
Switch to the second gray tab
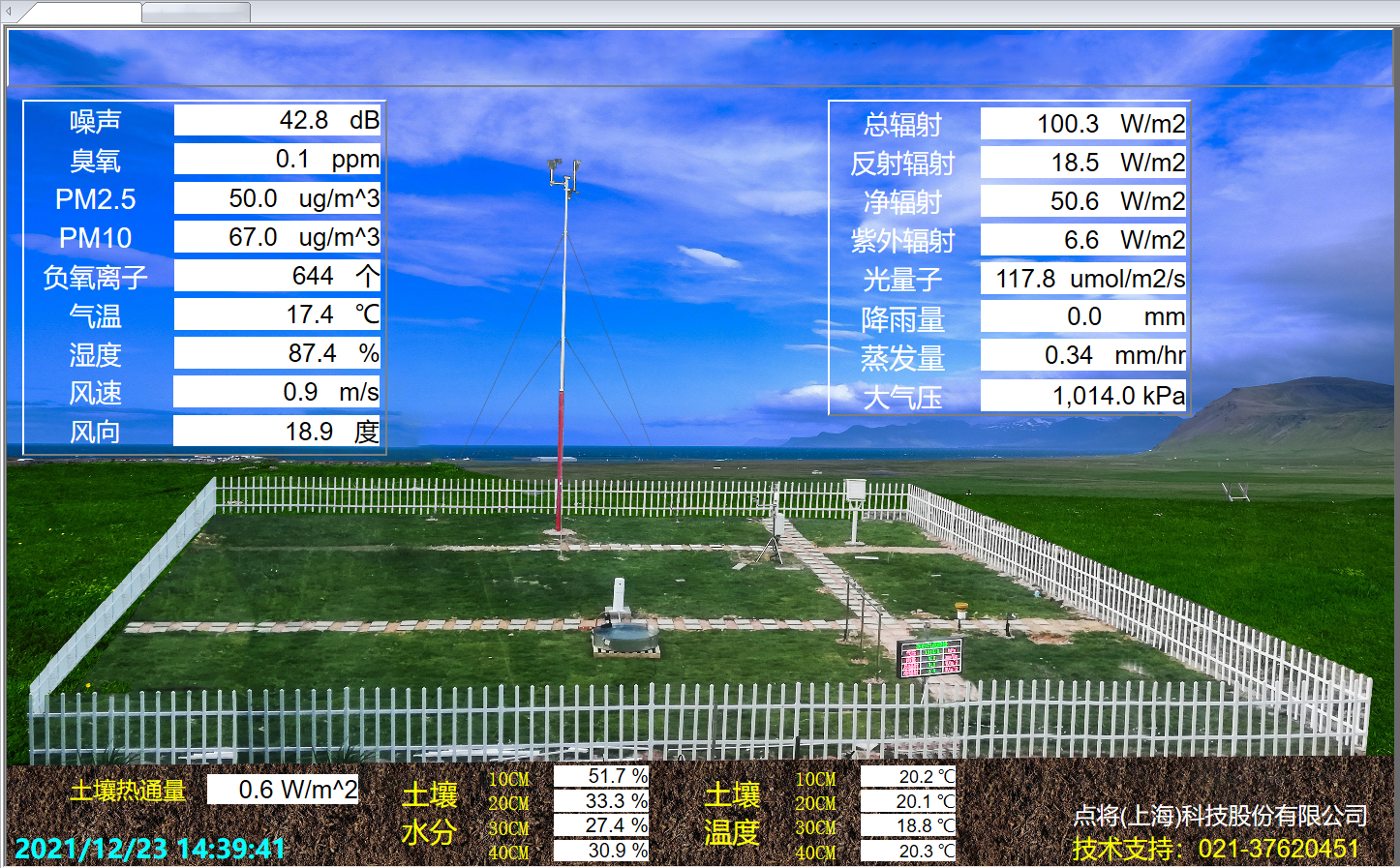coord(197,13)
